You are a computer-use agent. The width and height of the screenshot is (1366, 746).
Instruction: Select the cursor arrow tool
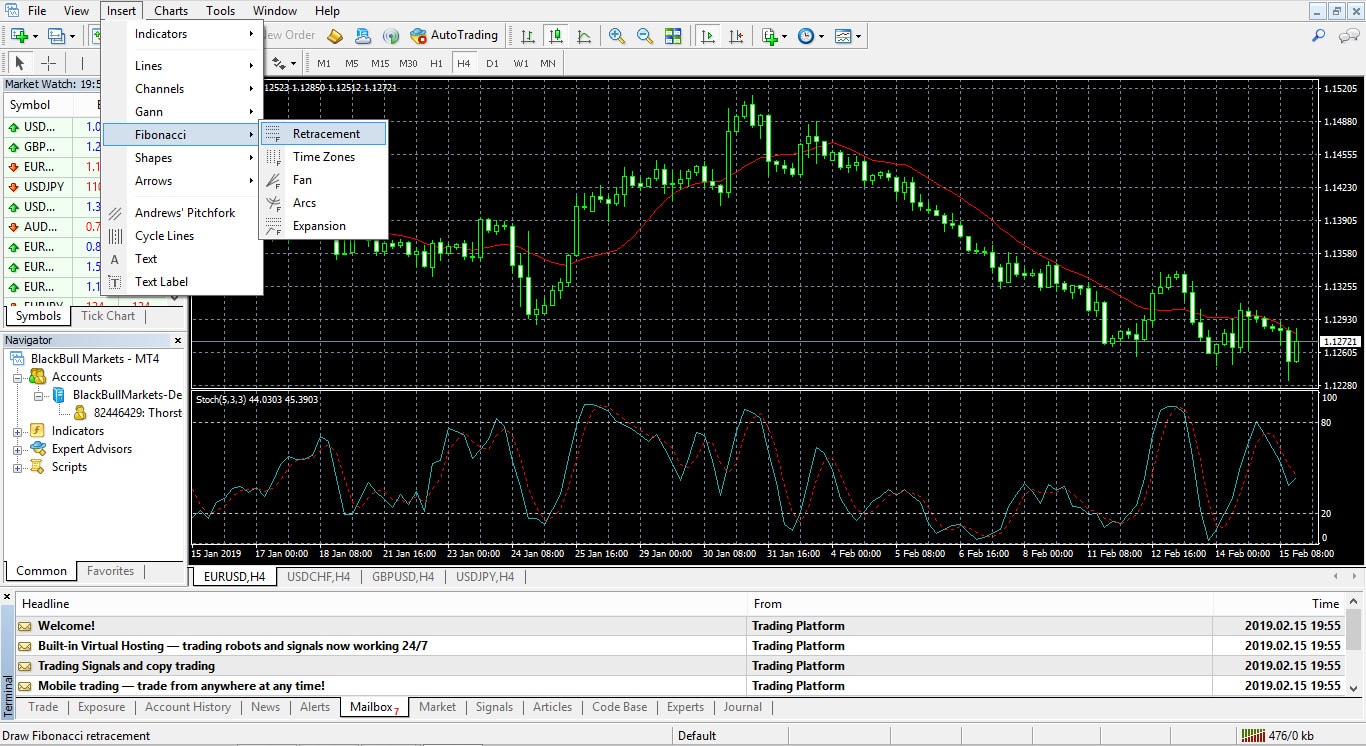[20, 63]
